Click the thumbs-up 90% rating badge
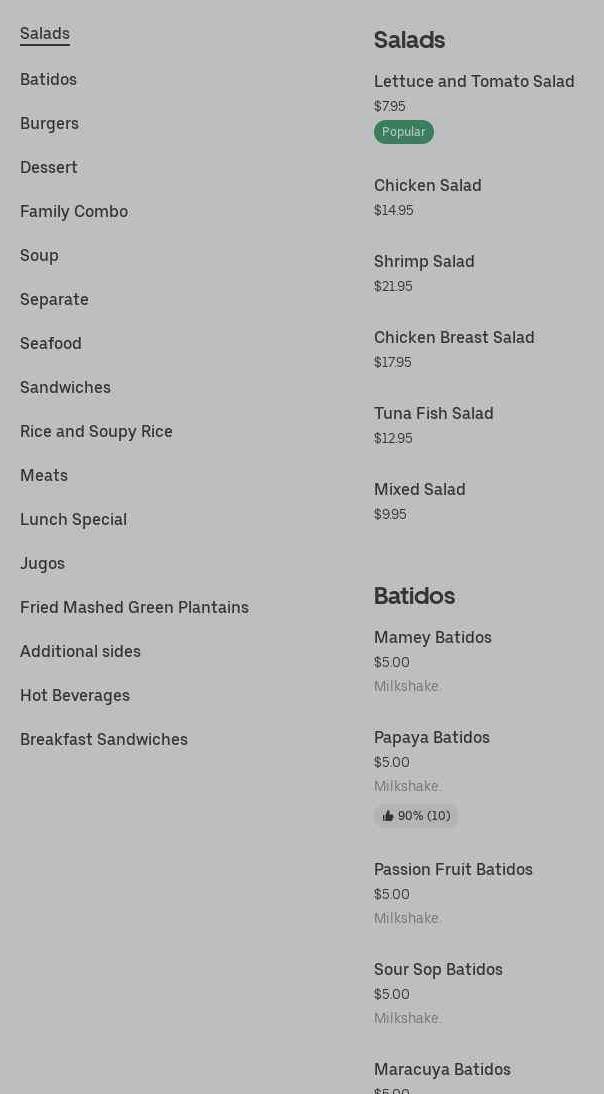This screenshot has height=1094, width=604. pos(416,816)
